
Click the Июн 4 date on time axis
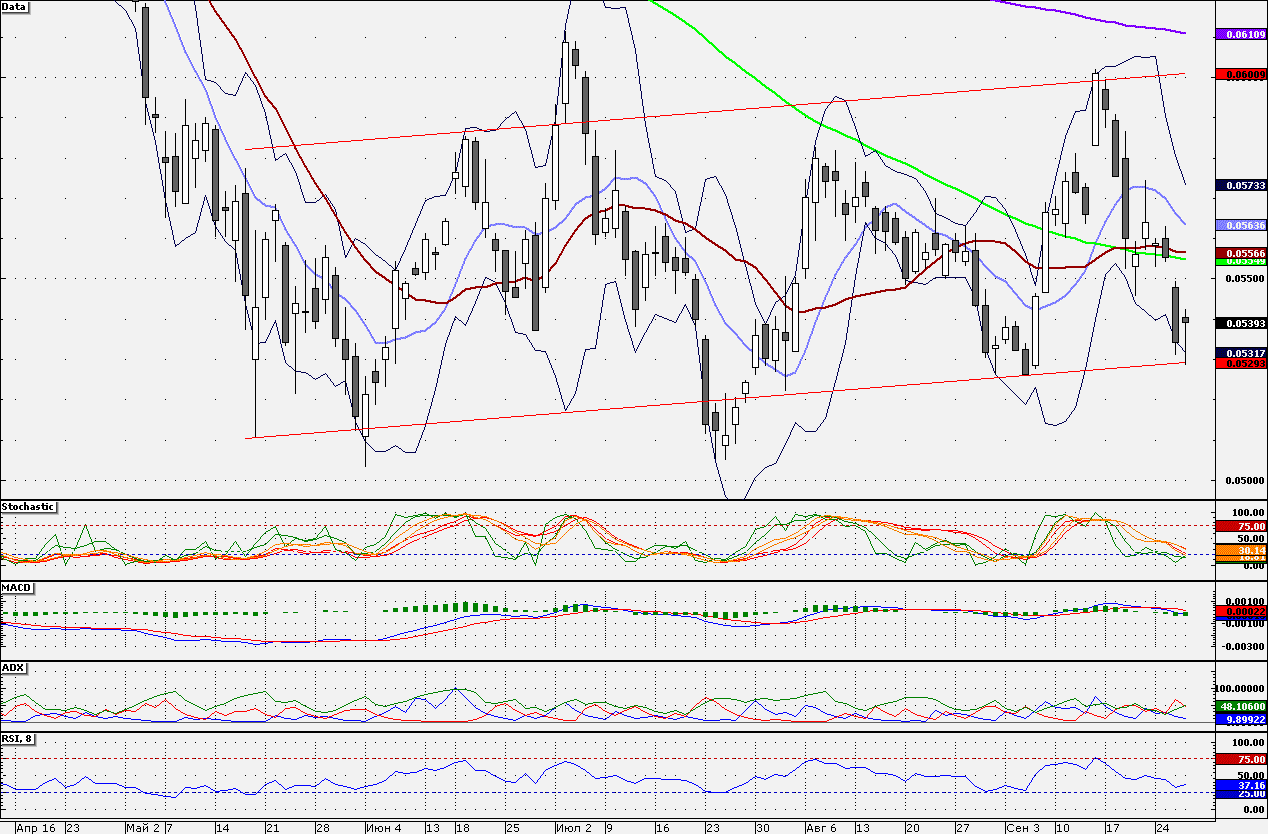(x=384, y=828)
